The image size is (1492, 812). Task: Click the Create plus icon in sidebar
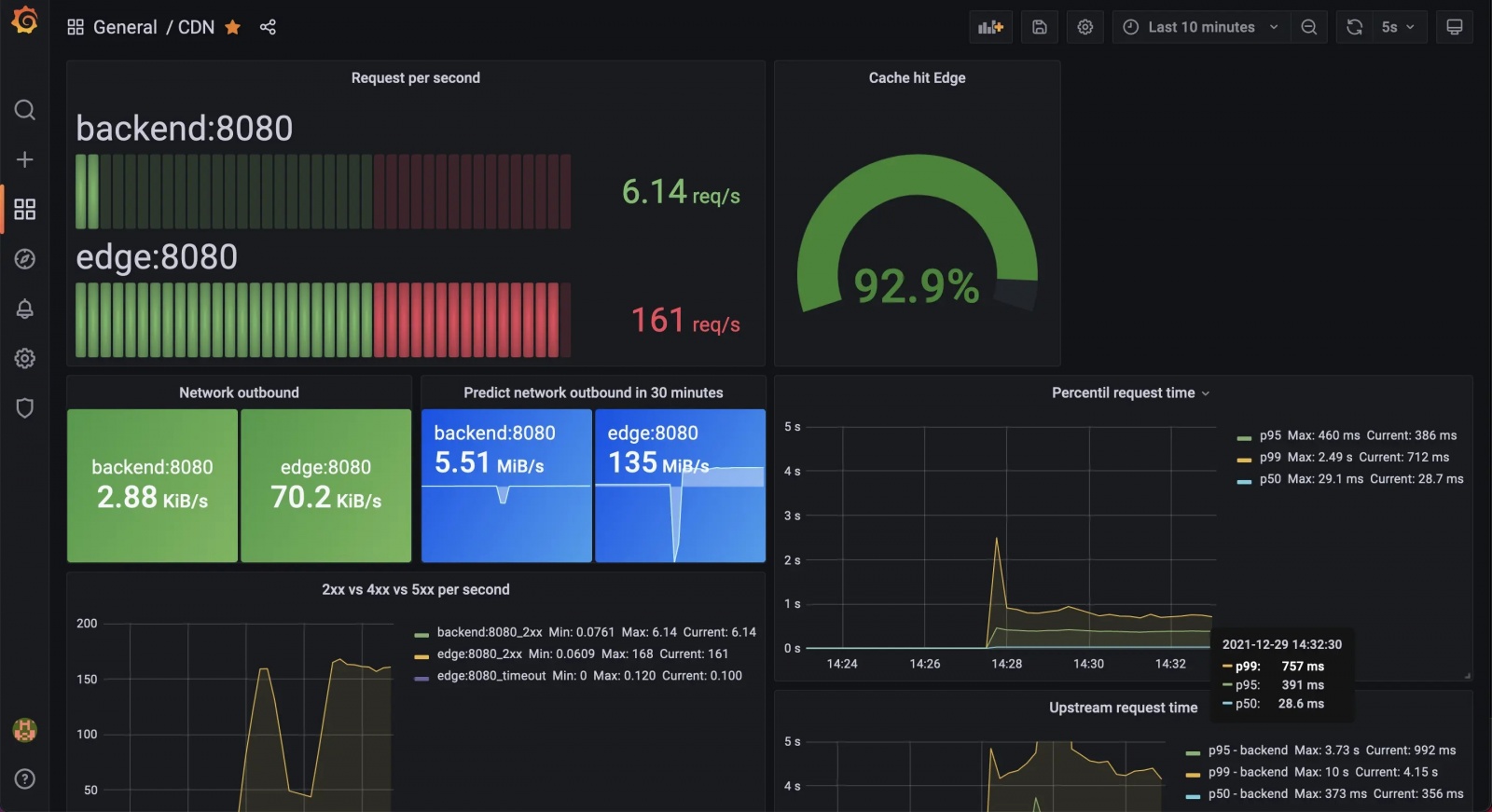[25, 159]
